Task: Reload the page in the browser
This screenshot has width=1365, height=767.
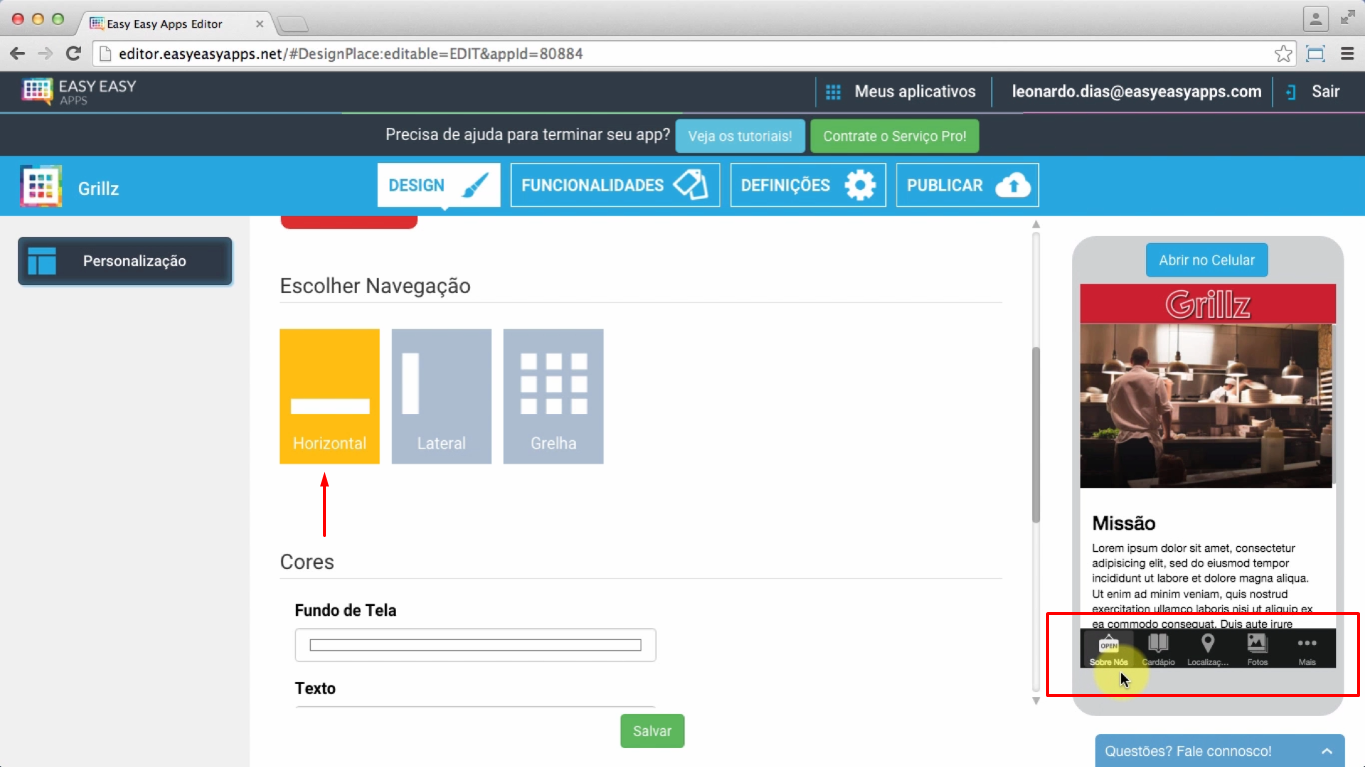Action: point(73,54)
